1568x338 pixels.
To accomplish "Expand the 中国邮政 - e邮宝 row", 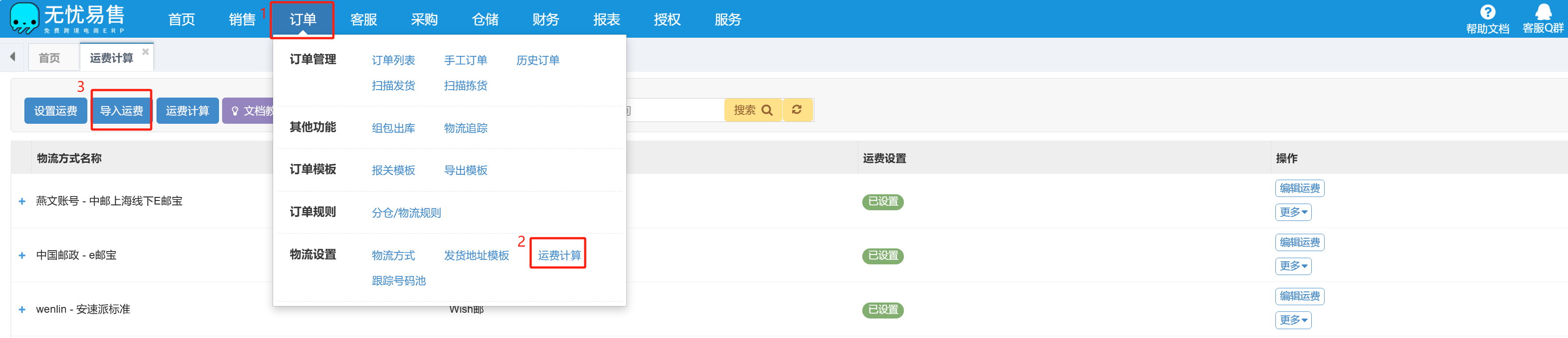I will (22, 256).
